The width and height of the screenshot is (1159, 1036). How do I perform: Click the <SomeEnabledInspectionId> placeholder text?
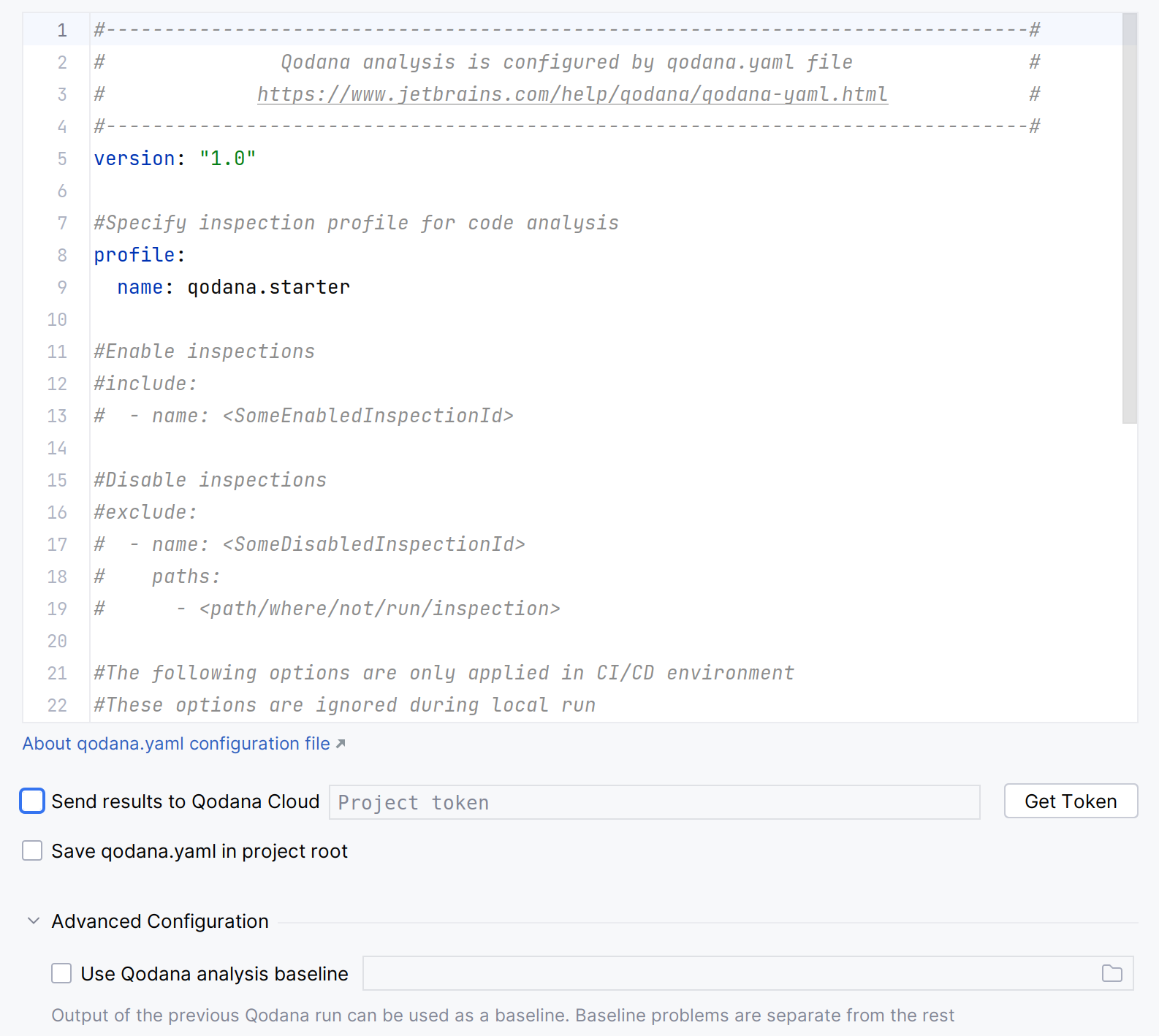point(368,416)
